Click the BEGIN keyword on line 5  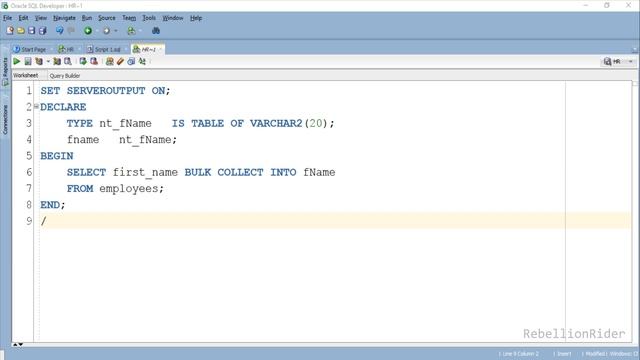tap(57, 156)
